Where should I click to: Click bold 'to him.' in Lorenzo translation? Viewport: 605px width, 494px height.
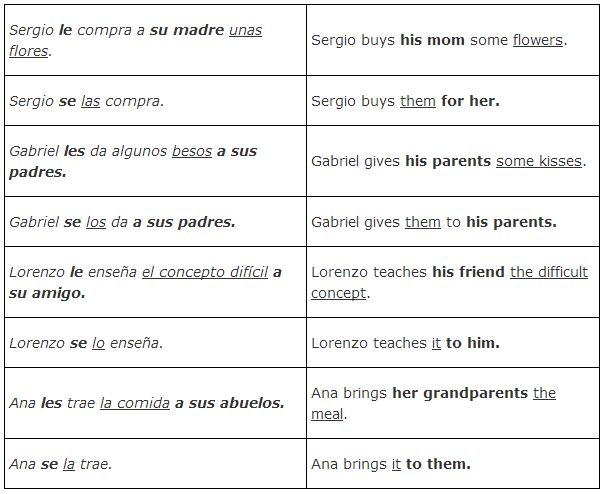[x=473, y=343]
